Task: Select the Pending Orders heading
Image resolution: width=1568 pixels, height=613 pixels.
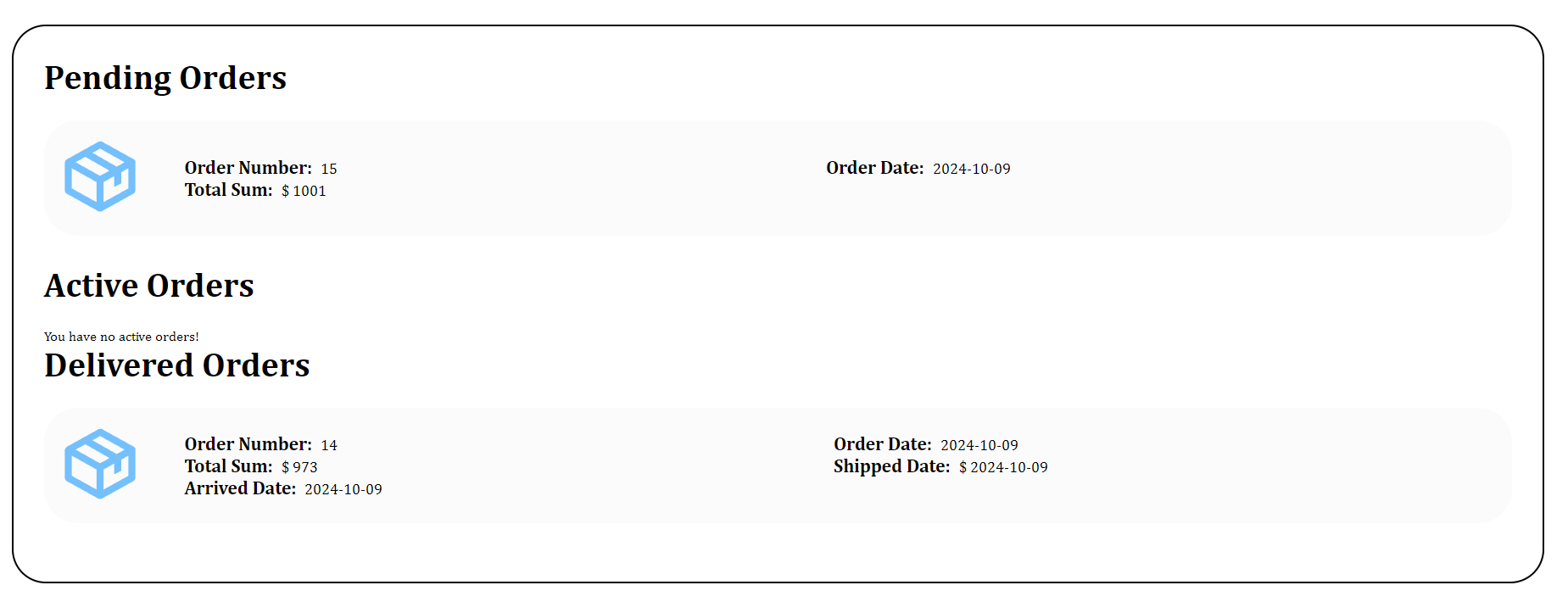Action: point(165,78)
